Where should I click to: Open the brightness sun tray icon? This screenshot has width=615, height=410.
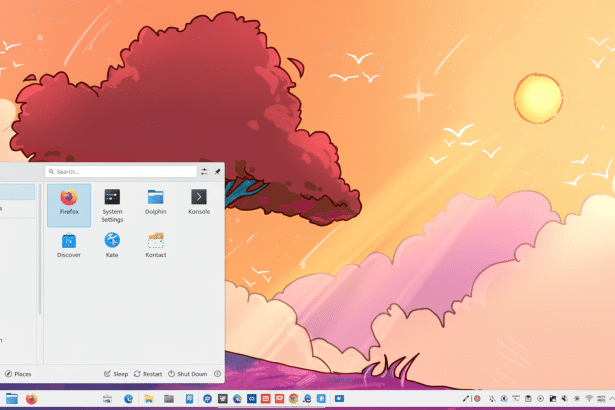click(577, 399)
